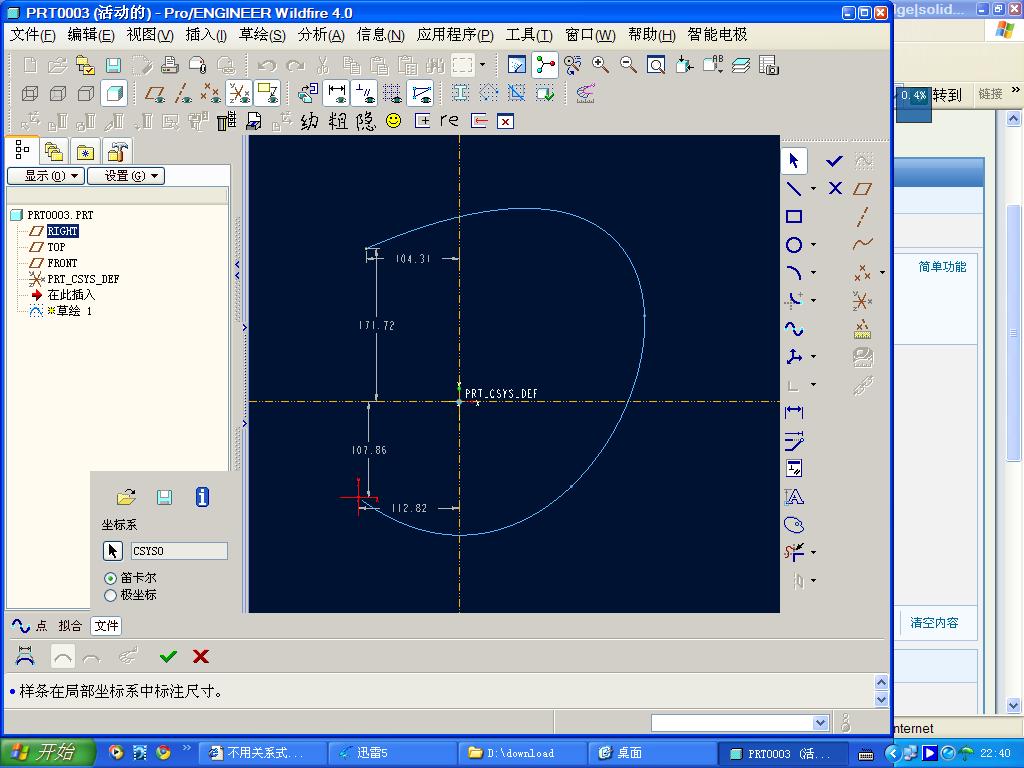
Task: Click 简单功能 link in background window
Action: pos(942,266)
